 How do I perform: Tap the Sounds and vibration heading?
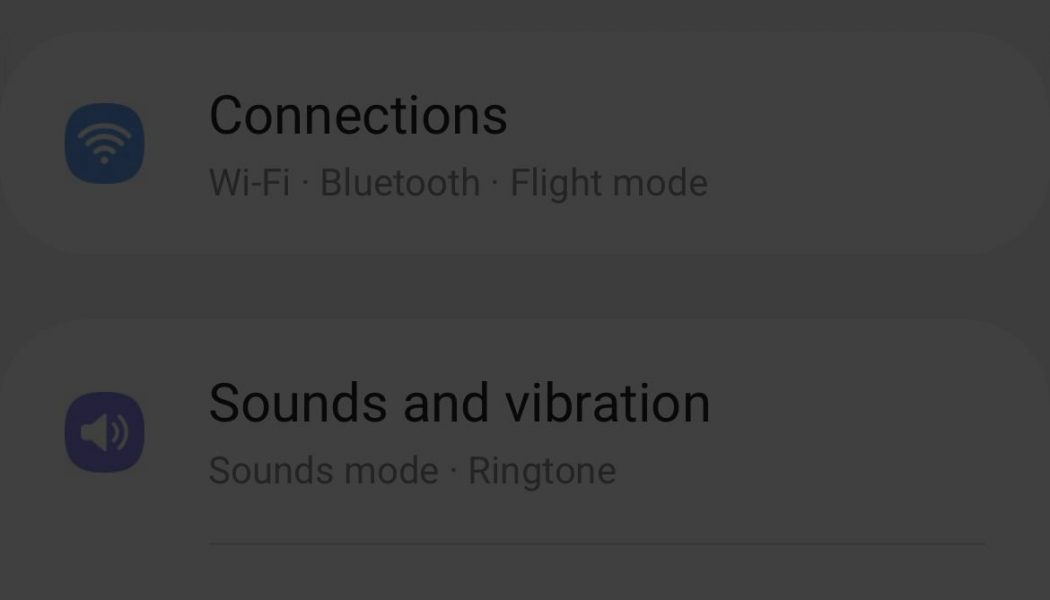coord(459,403)
